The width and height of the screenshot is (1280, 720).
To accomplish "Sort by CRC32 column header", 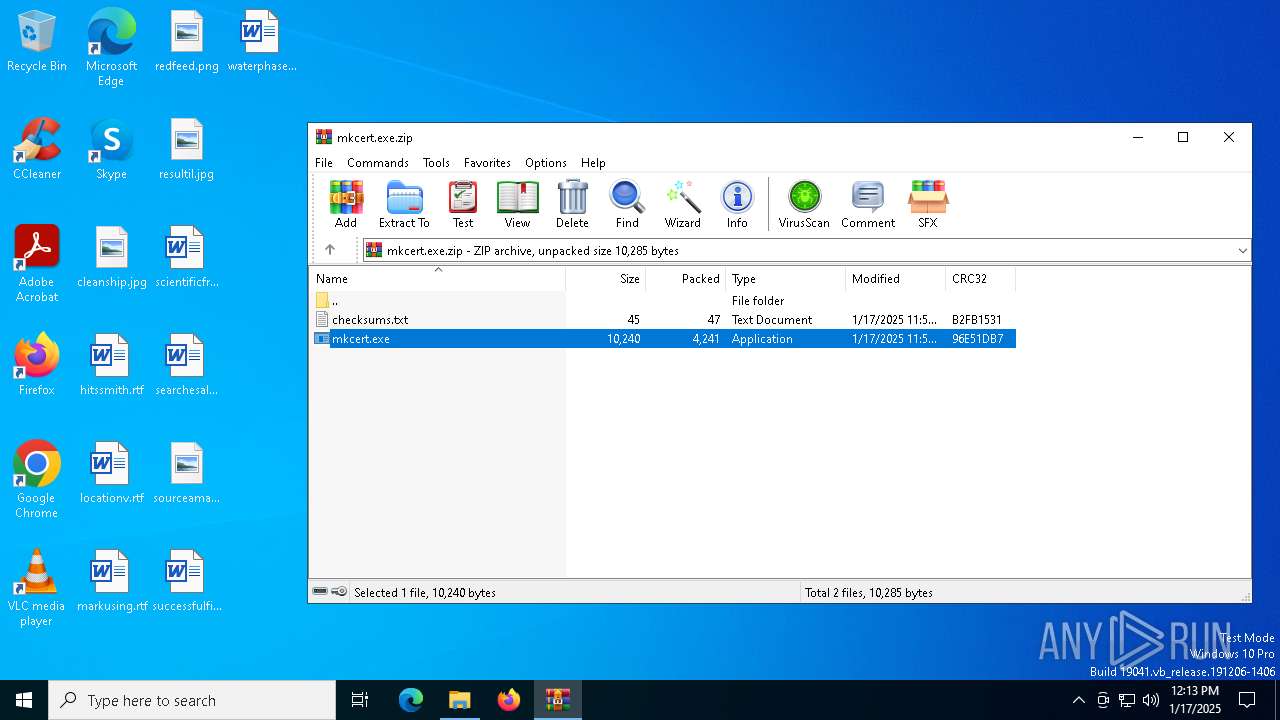I will pyautogui.click(x=981, y=279).
